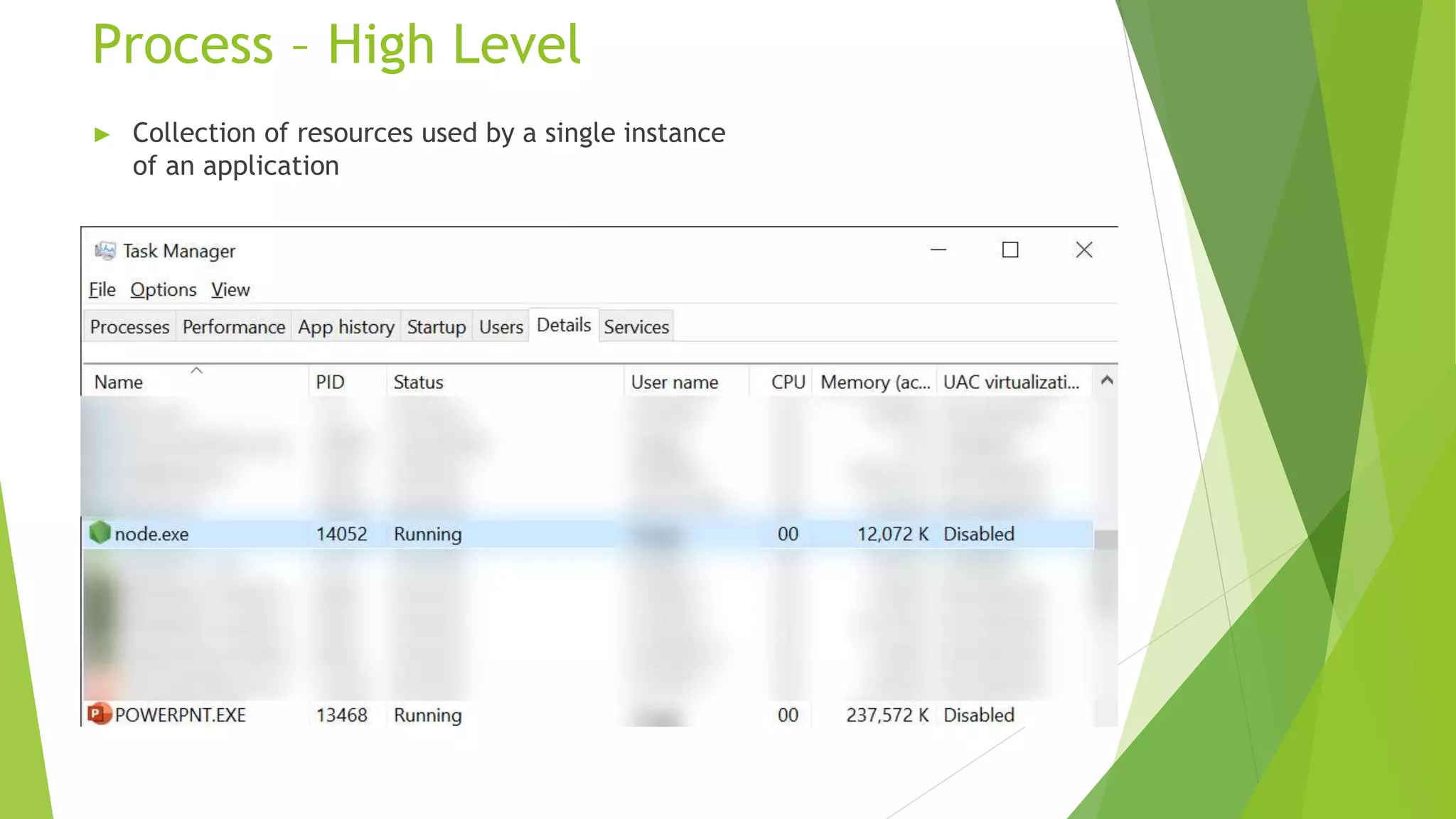Switch to the App history tab

coord(346,326)
